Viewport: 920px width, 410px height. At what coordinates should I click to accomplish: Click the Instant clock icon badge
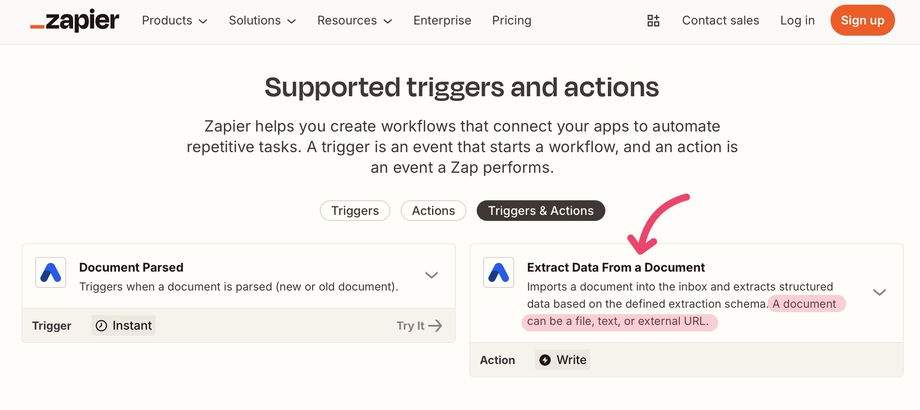(101, 325)
